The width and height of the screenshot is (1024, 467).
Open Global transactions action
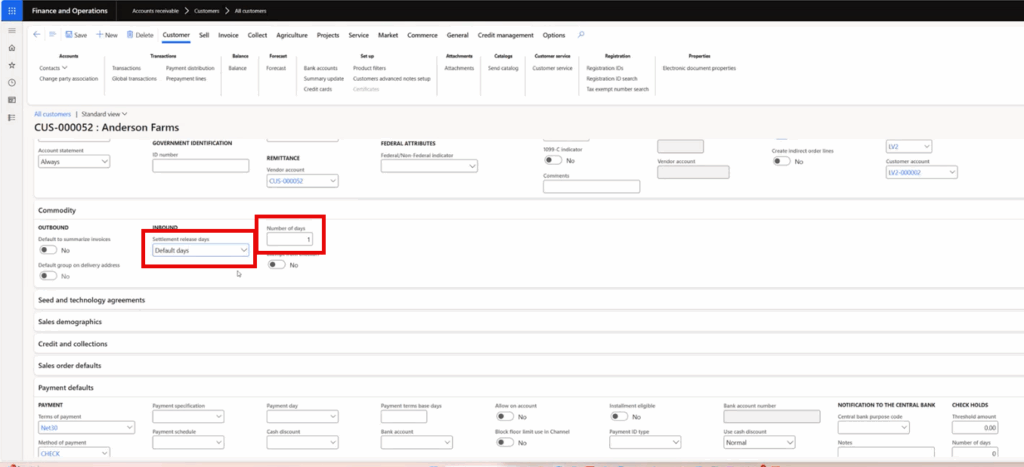135,78
